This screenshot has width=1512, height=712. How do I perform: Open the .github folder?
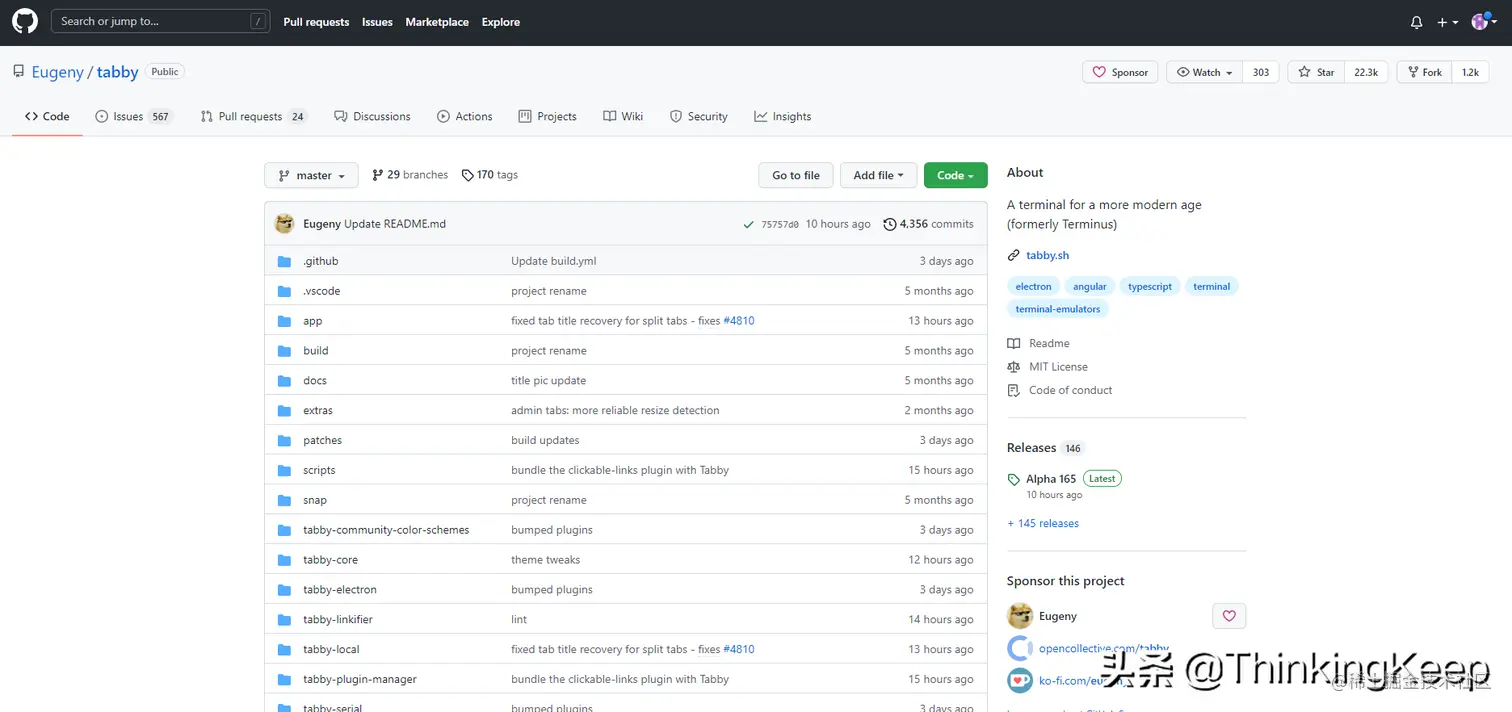coord(321,261)
